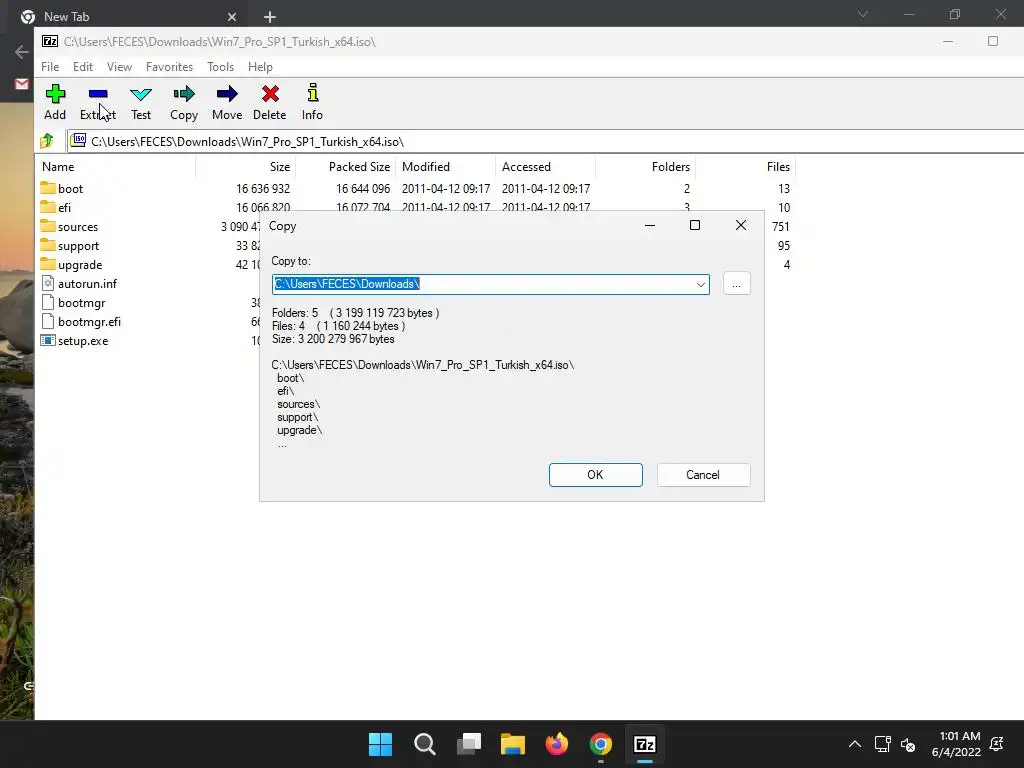The height and width of the screenshot is (768, 1024).
Task: Sort by Files column header
Action: click(745, 167)
